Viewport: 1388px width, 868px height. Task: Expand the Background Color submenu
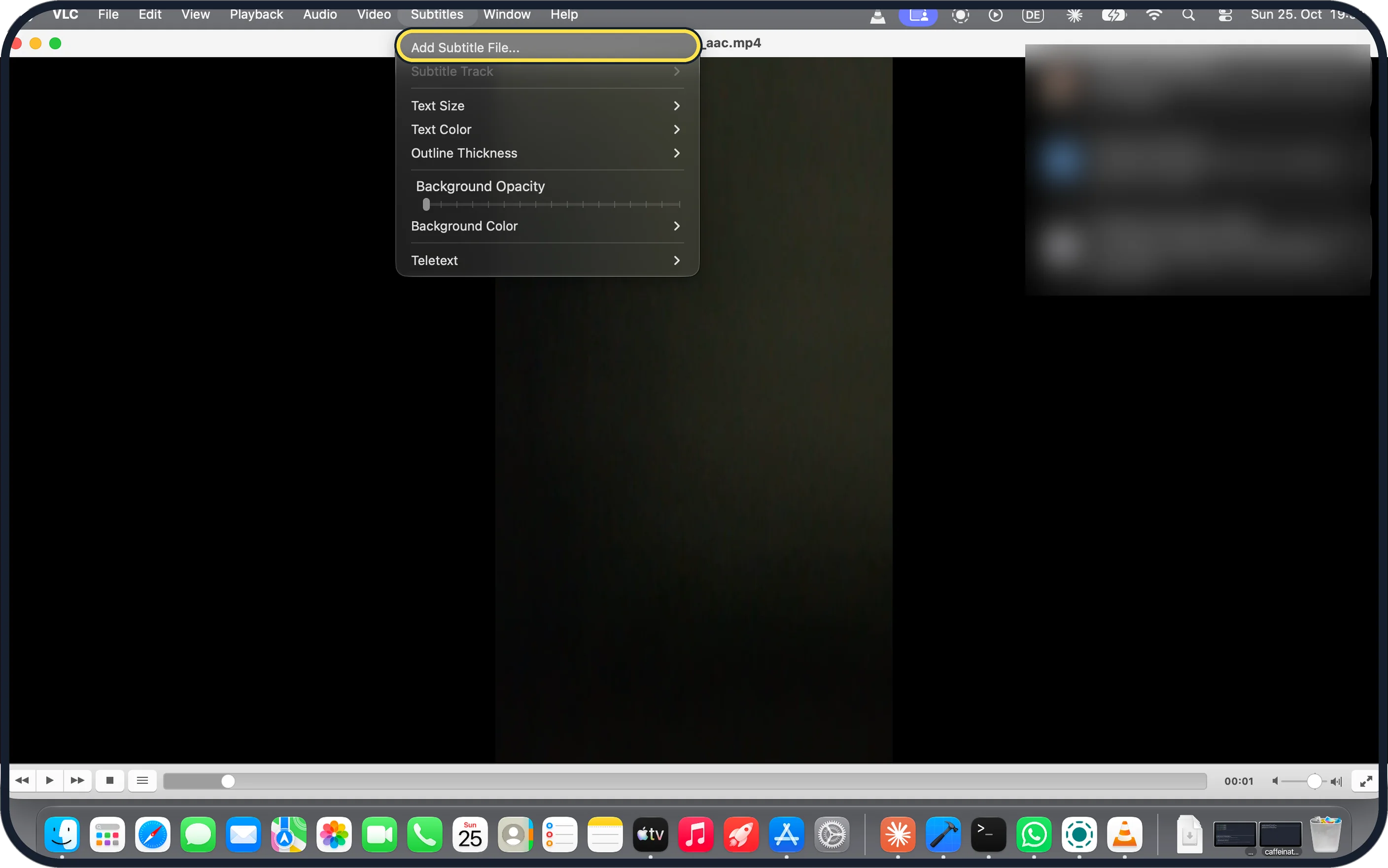(547, 226)
